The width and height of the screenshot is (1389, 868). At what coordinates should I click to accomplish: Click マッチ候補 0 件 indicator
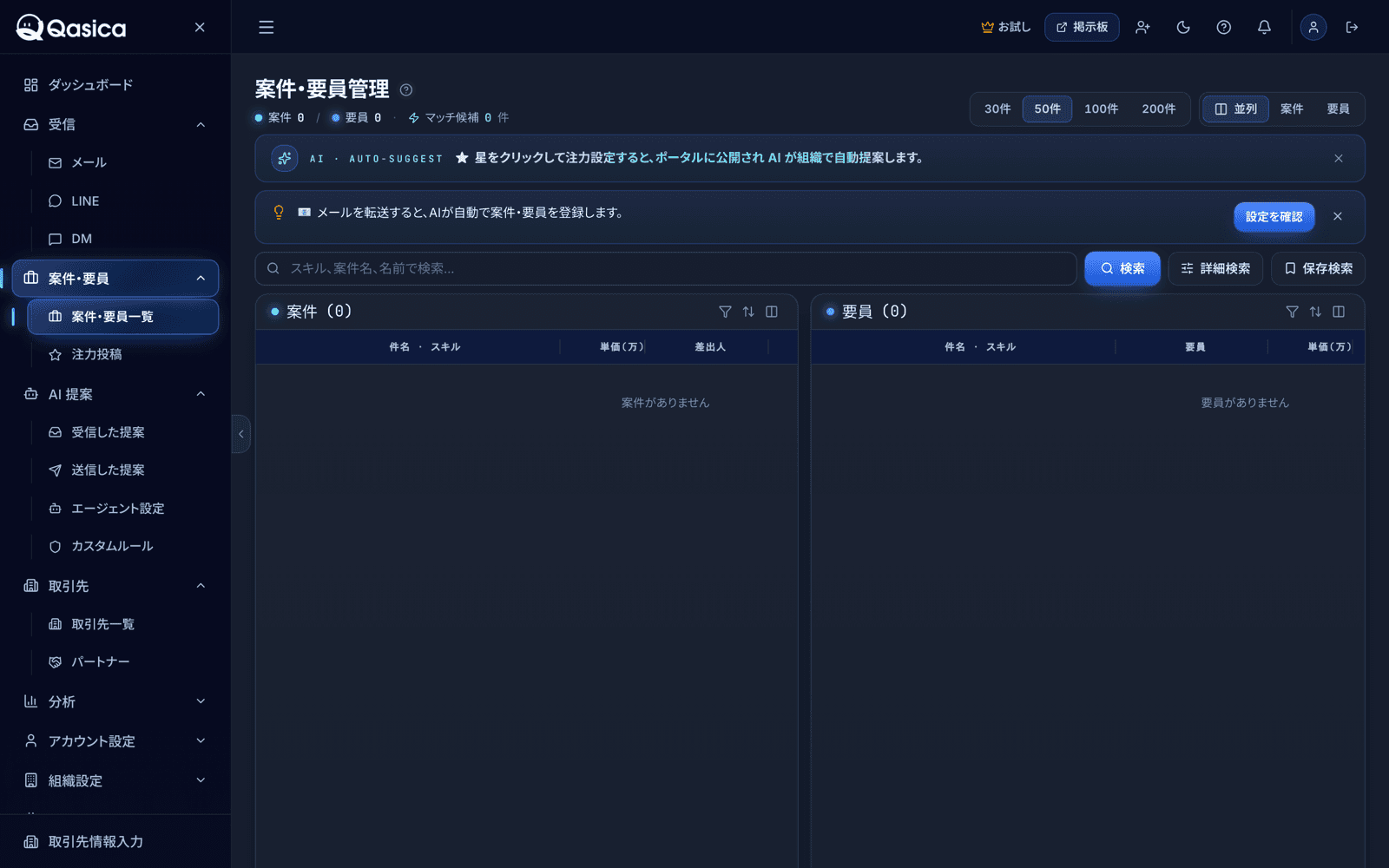pos(458,118)
